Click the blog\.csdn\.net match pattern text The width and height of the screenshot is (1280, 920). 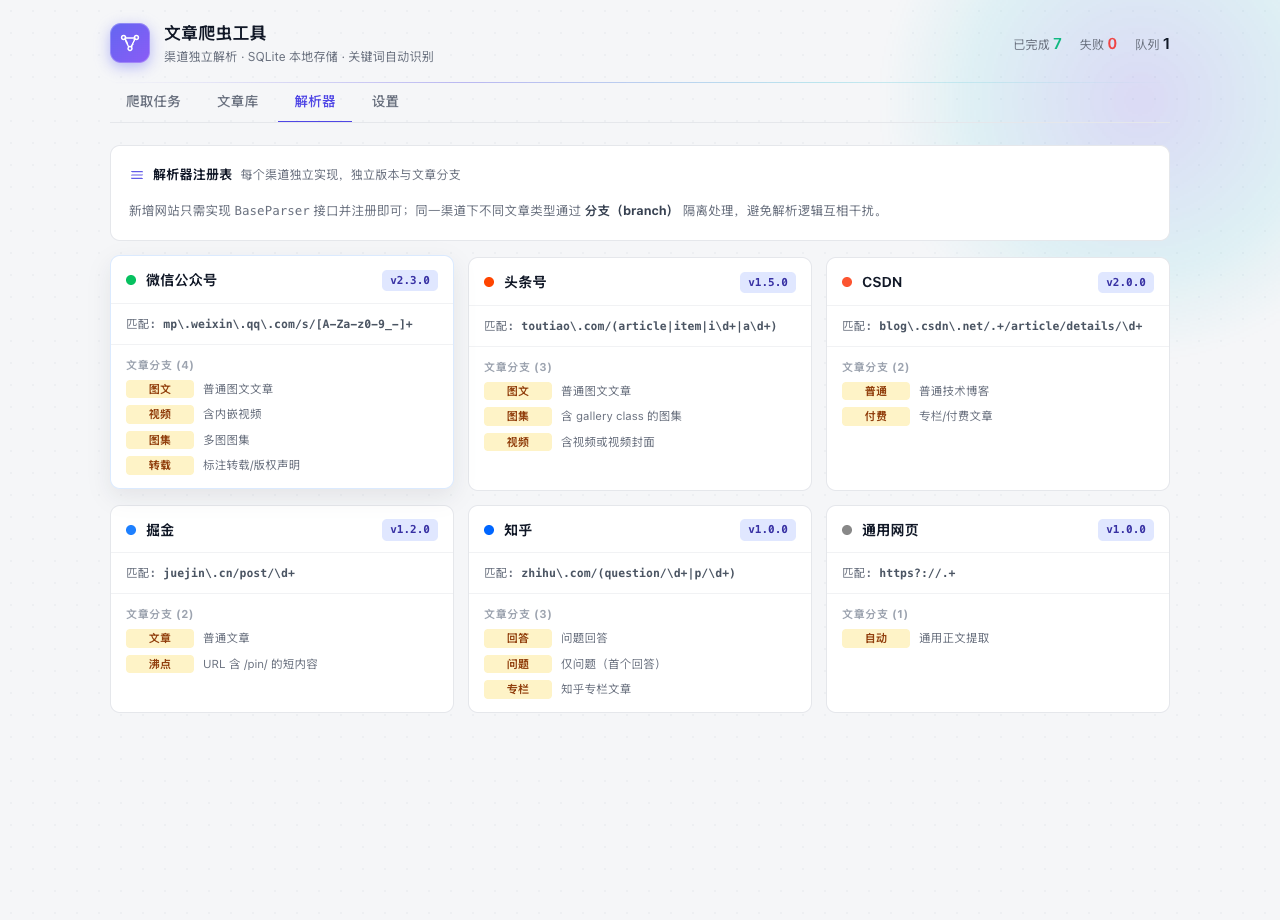point(1011,326)
